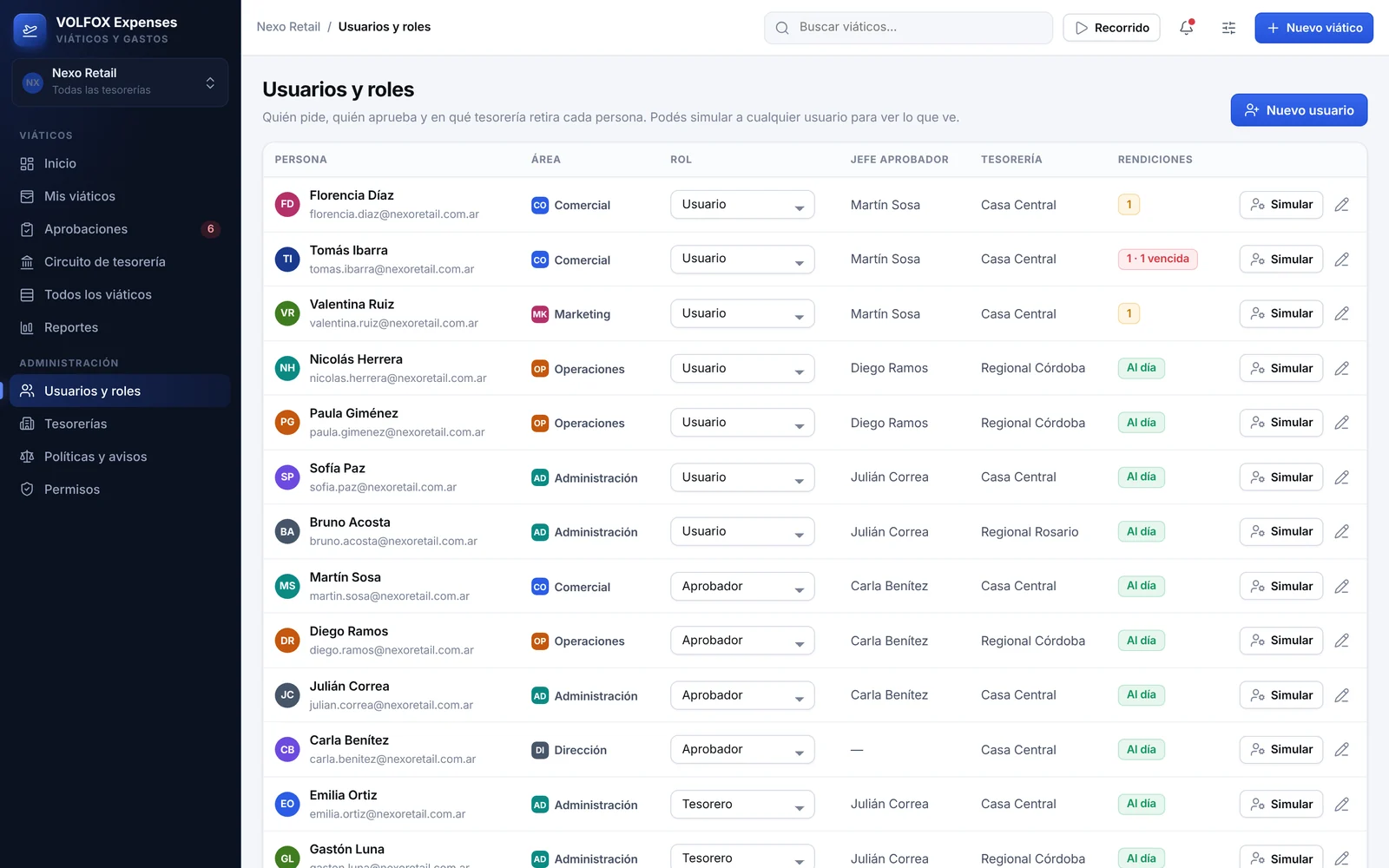1389x868 pixels.
Task: Open Reportes in sidebar
Action: tap(120, 327)
